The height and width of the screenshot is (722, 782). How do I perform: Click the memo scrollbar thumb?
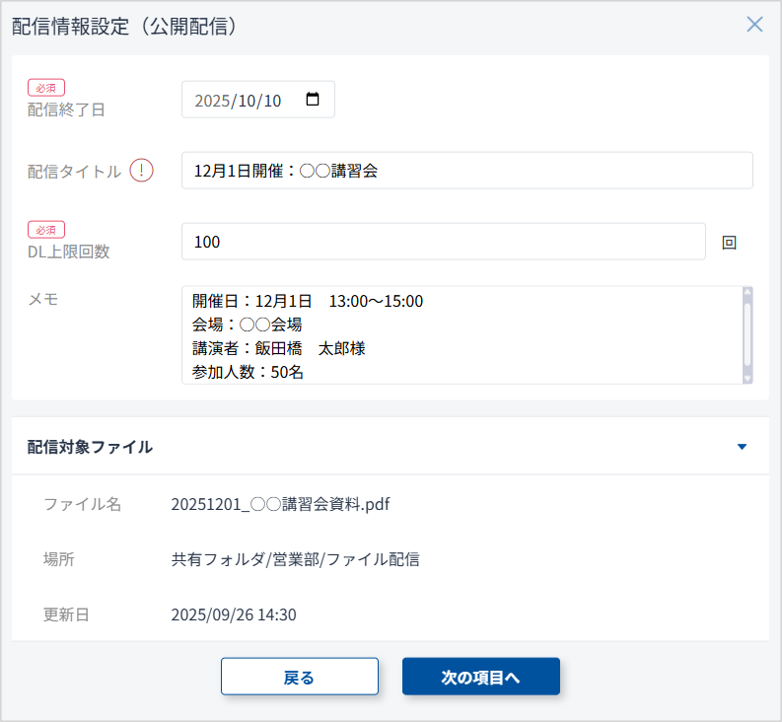click(x=747, y=334)
